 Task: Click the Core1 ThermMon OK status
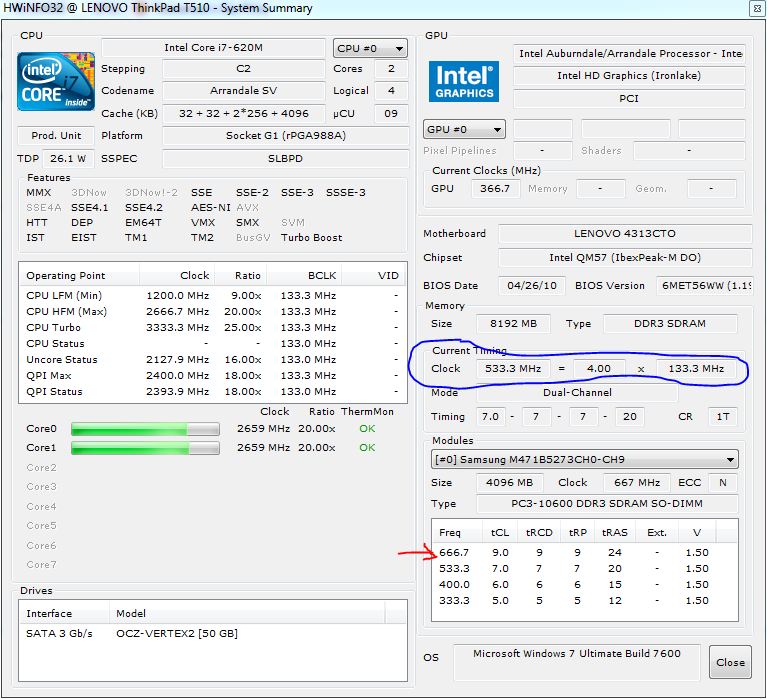click(367, 448)
